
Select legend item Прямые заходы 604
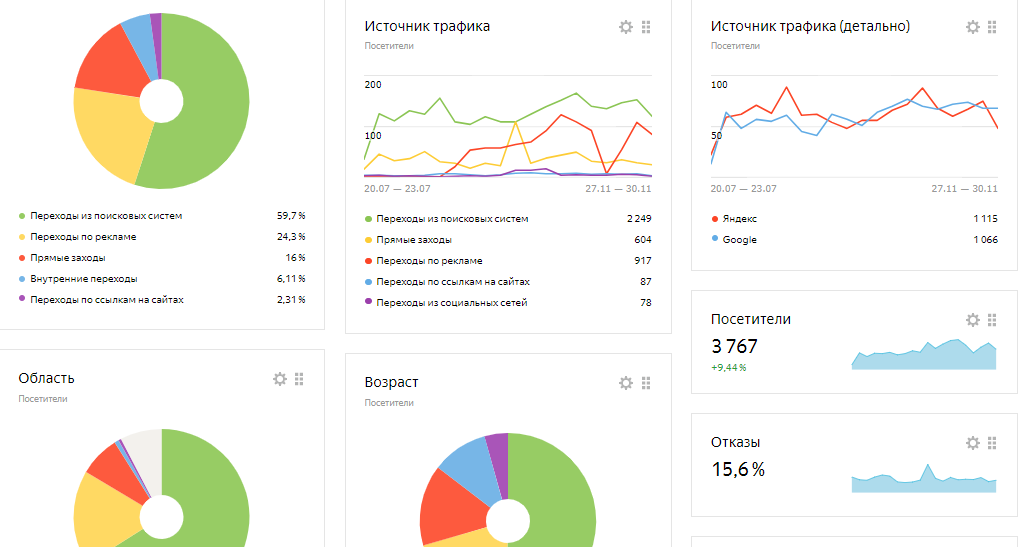[x=414, y=240]
